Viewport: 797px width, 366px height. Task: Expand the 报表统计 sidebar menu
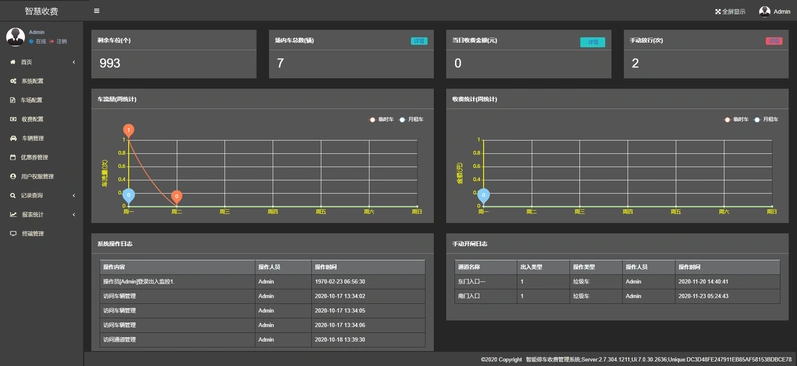(42, 215)
